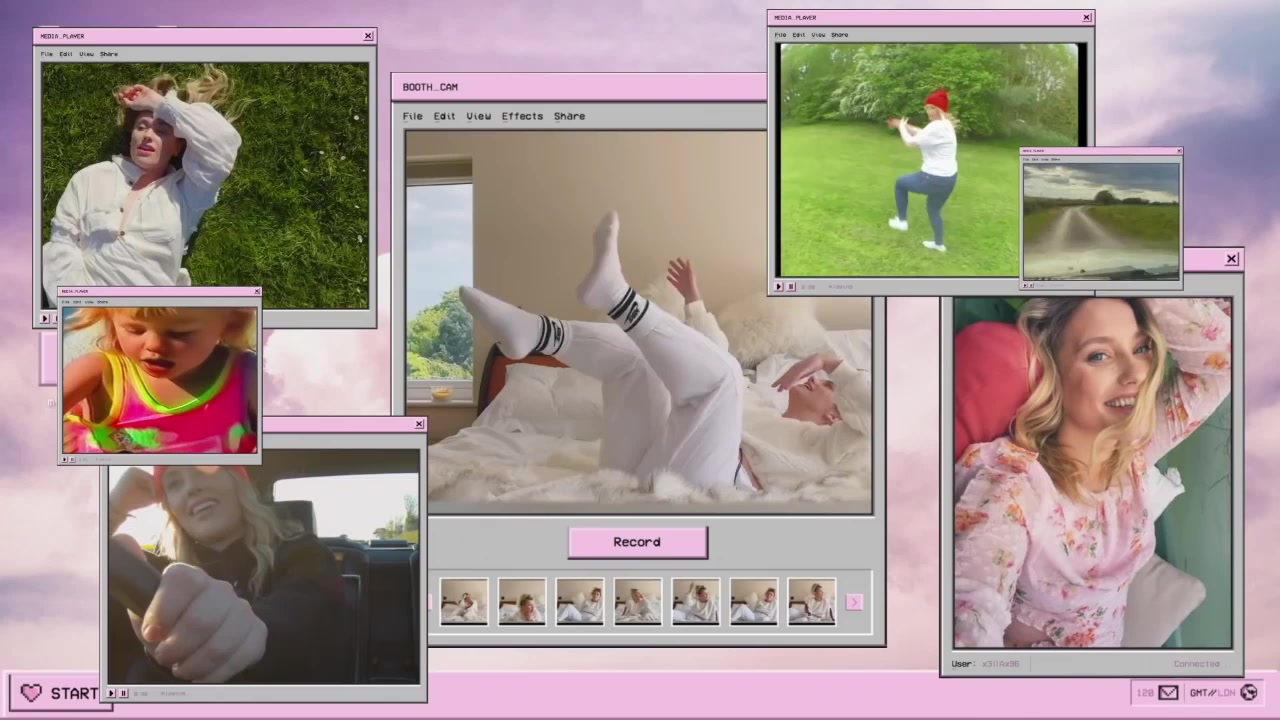Screen dimensions: 1280x720
Task: Close the grass video MEDIA_PLAYER window
Action: (368, 36)
